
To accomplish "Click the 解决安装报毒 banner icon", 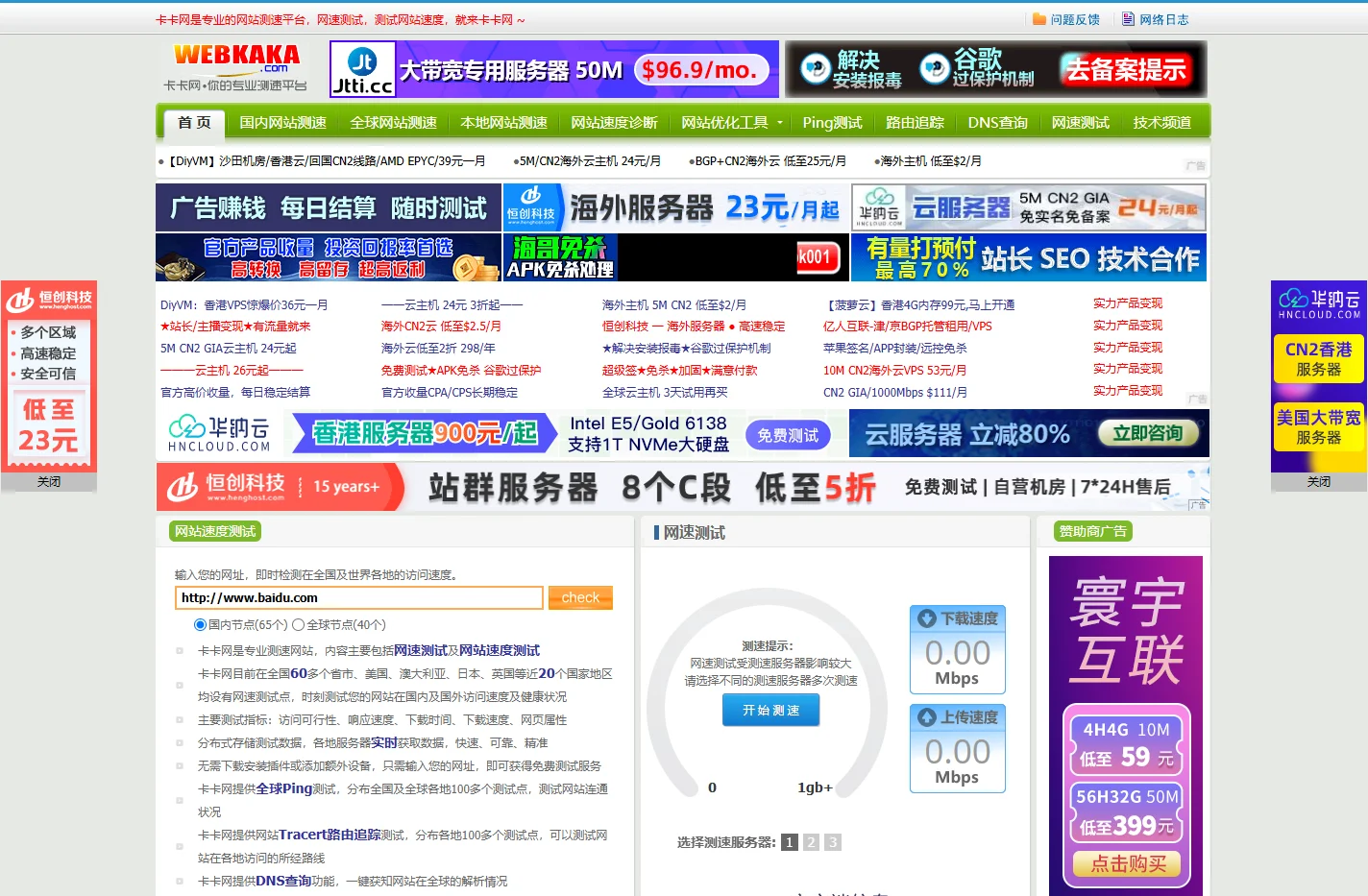I will tap(816, 68).
